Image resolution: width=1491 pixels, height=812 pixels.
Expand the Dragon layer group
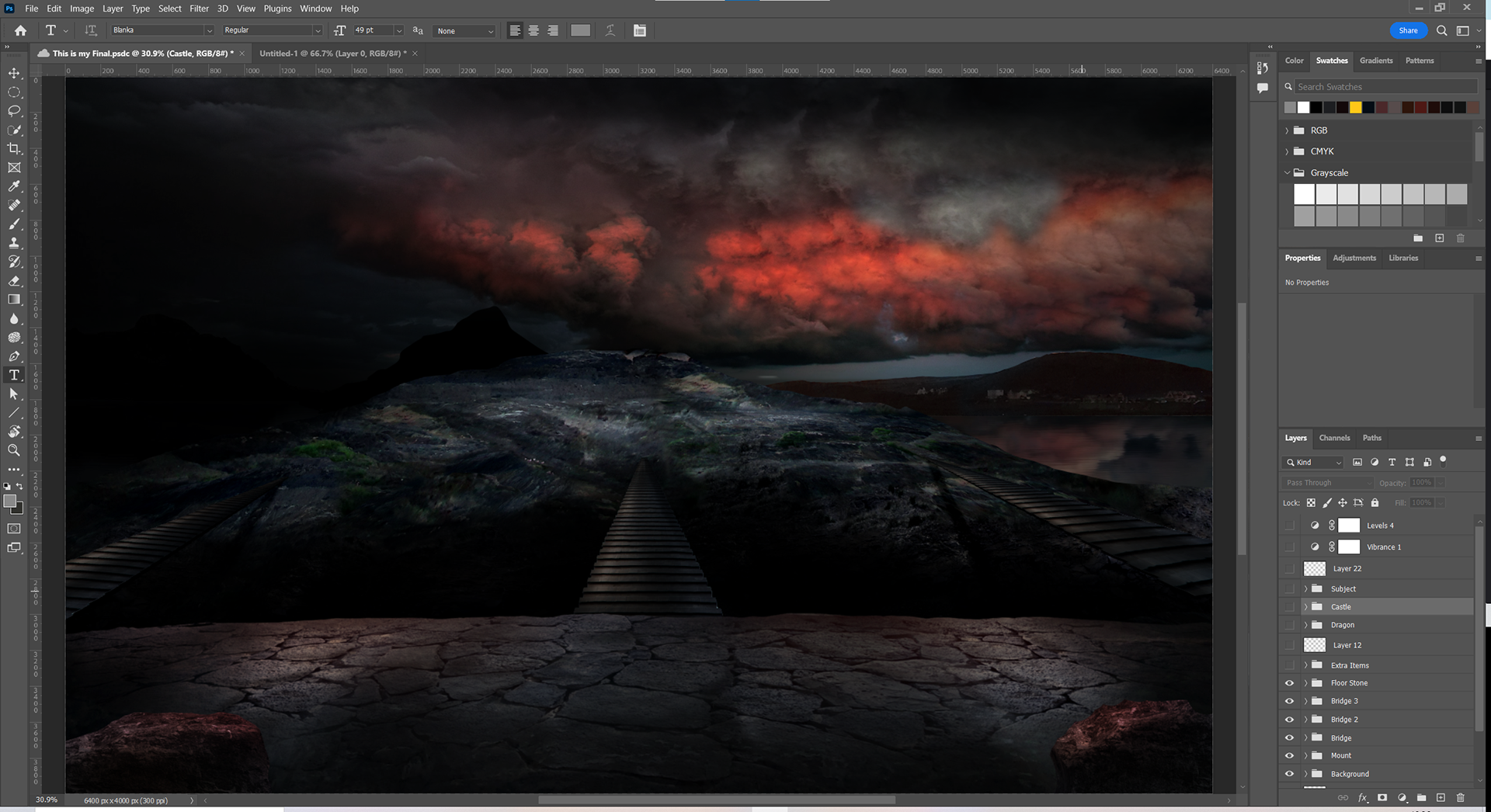tap(1305, 625)
